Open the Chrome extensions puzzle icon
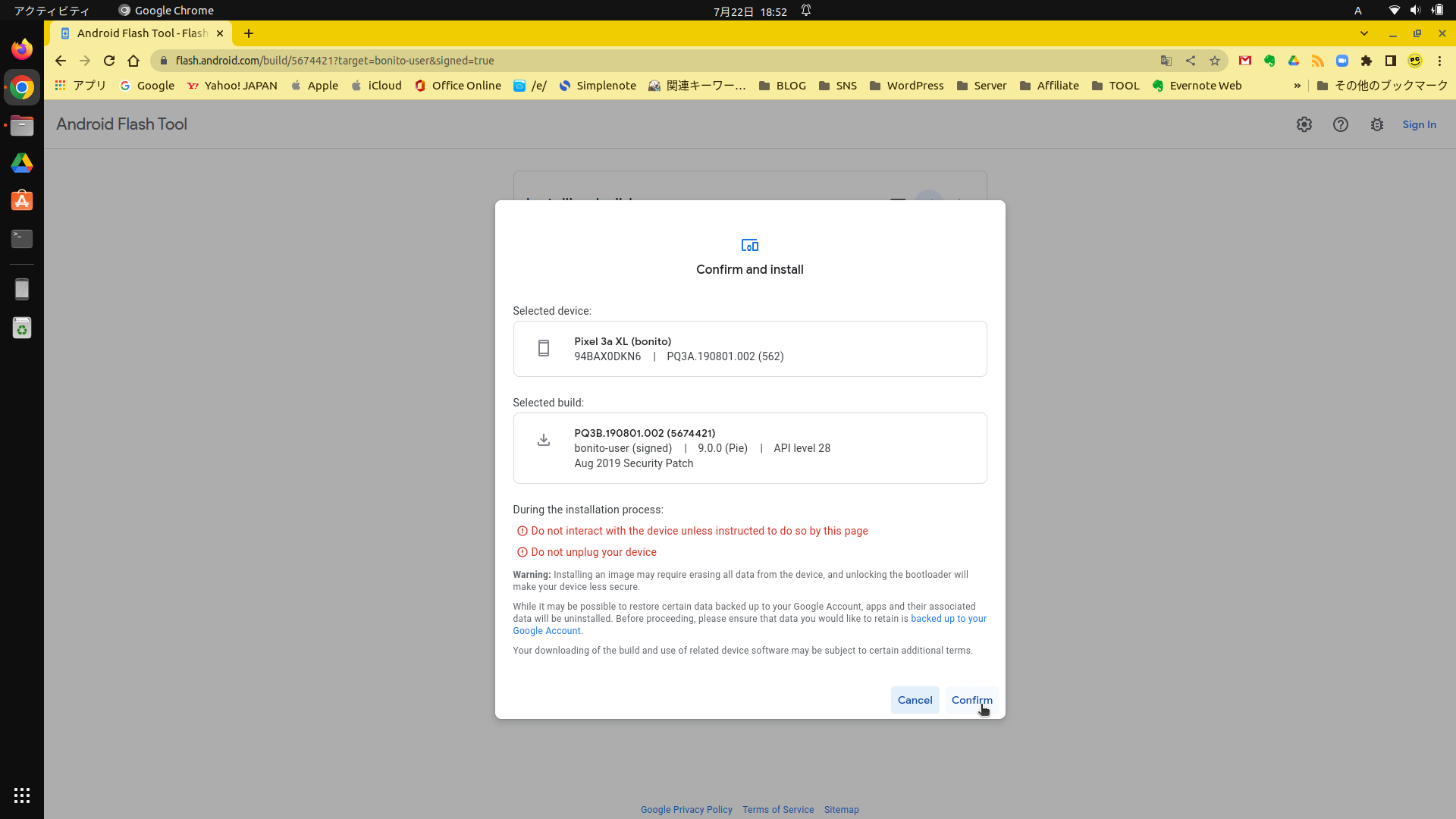The width and height of the screenshot is (1456, 819). click(1367, 61)
